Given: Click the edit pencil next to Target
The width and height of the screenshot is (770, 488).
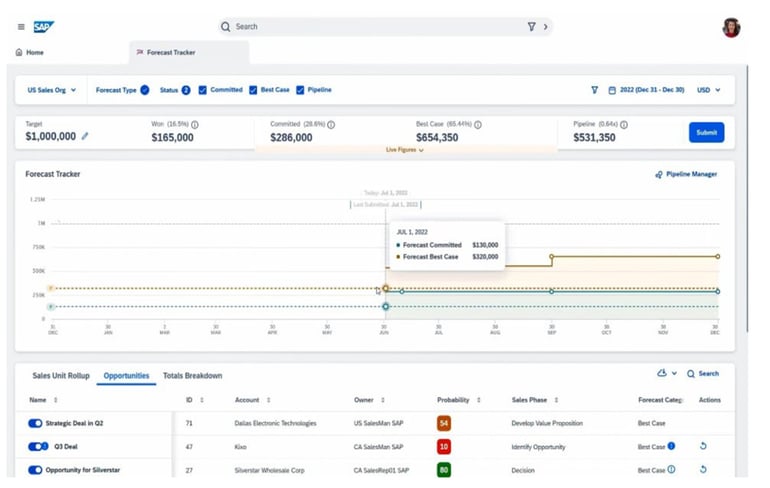Looking at the screenshot, I should [x=85, y=137].
